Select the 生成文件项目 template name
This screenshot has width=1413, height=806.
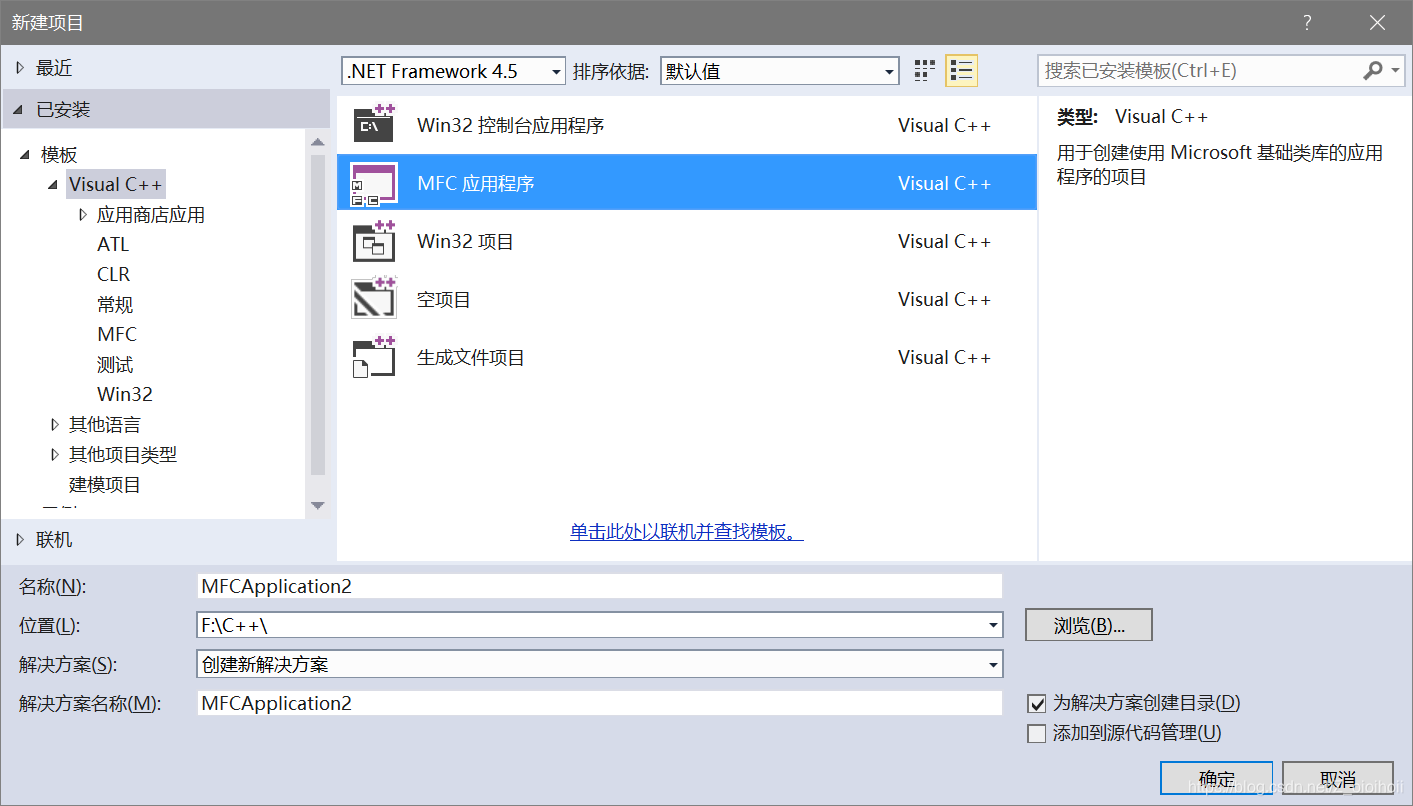[x=471, y=358]
